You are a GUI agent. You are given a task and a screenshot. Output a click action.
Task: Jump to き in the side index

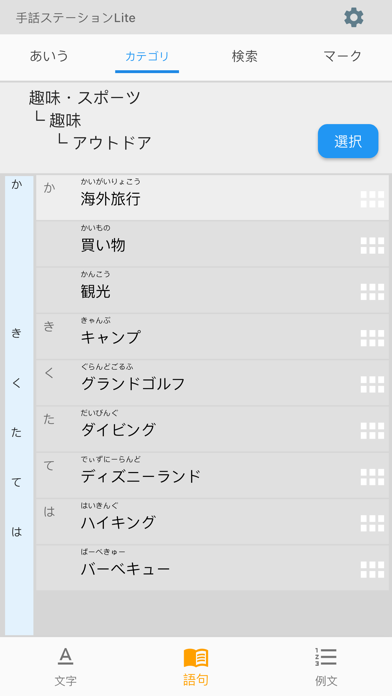click(16, 333)
